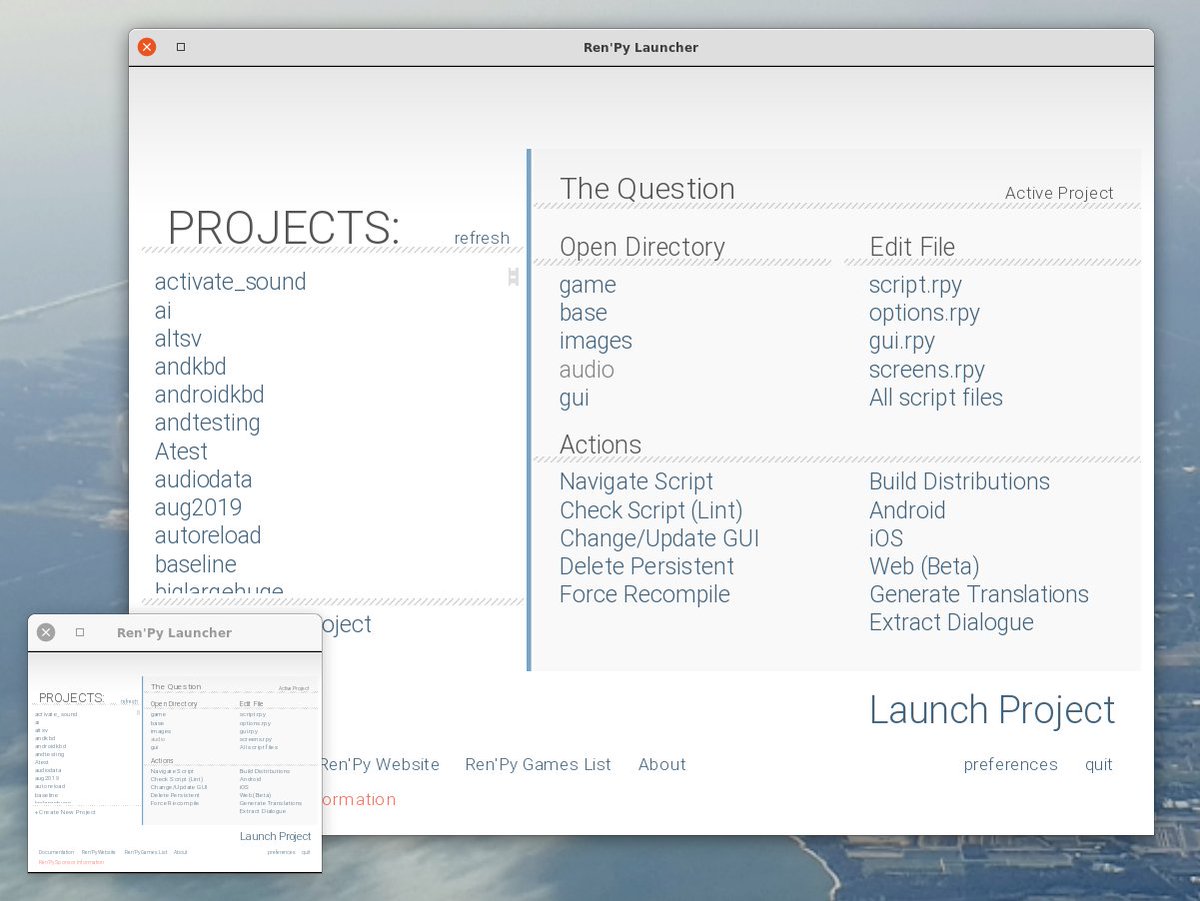Screen dimensions: 1200x901
Task: Select the Atest project in large window
Action: coord(181,451)
